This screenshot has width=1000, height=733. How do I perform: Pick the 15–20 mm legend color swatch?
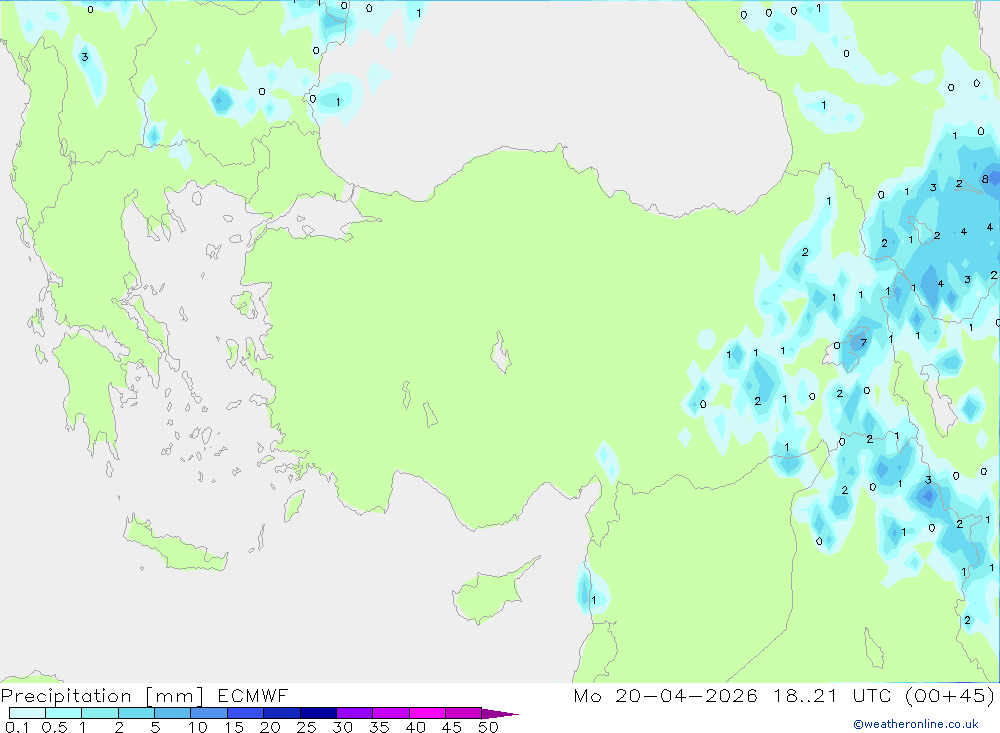[x=246, y=713]
